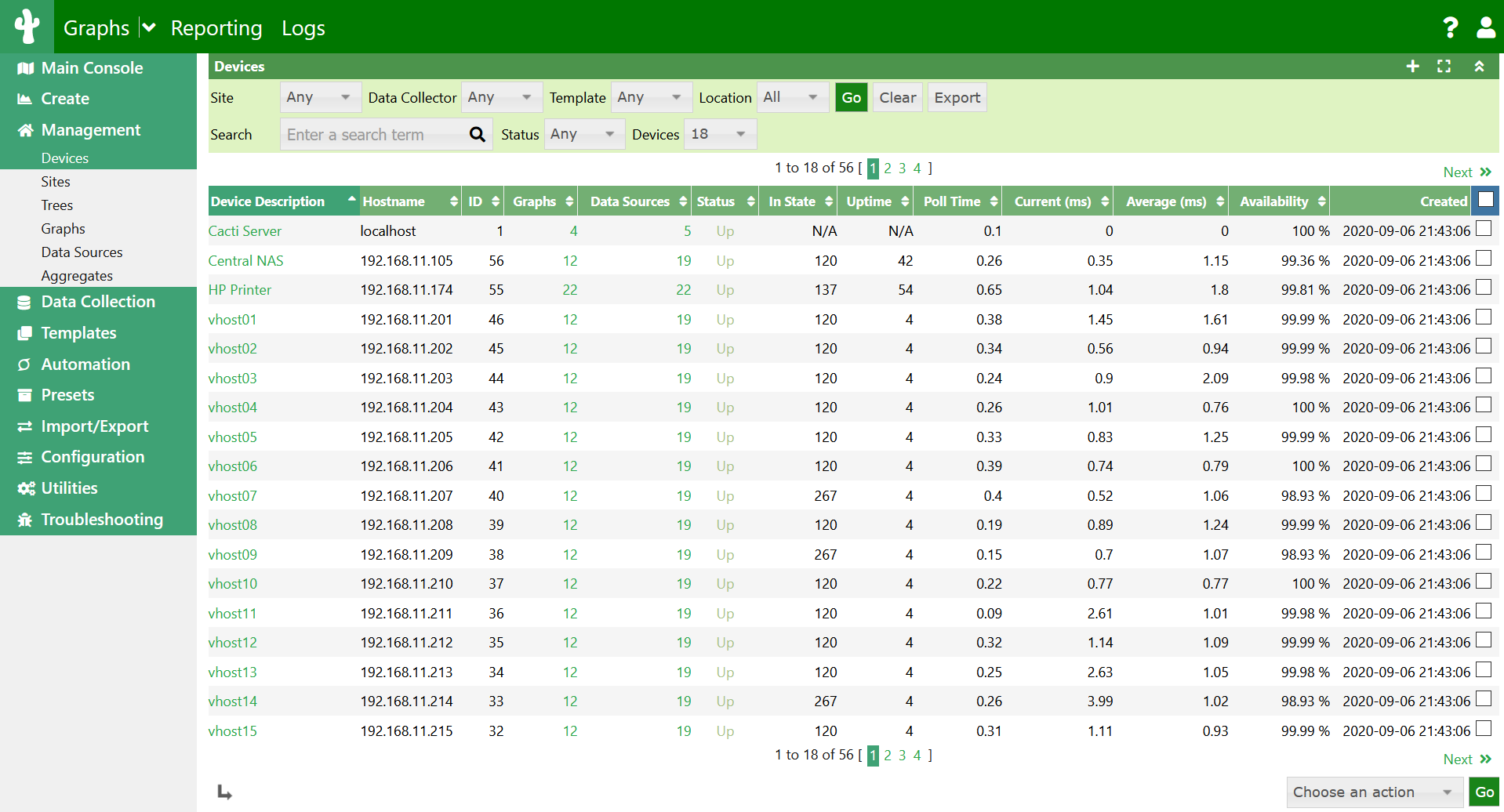Open the Site filter dropdown
Viewport: 1504px width, 812px height.
[320, 96]
